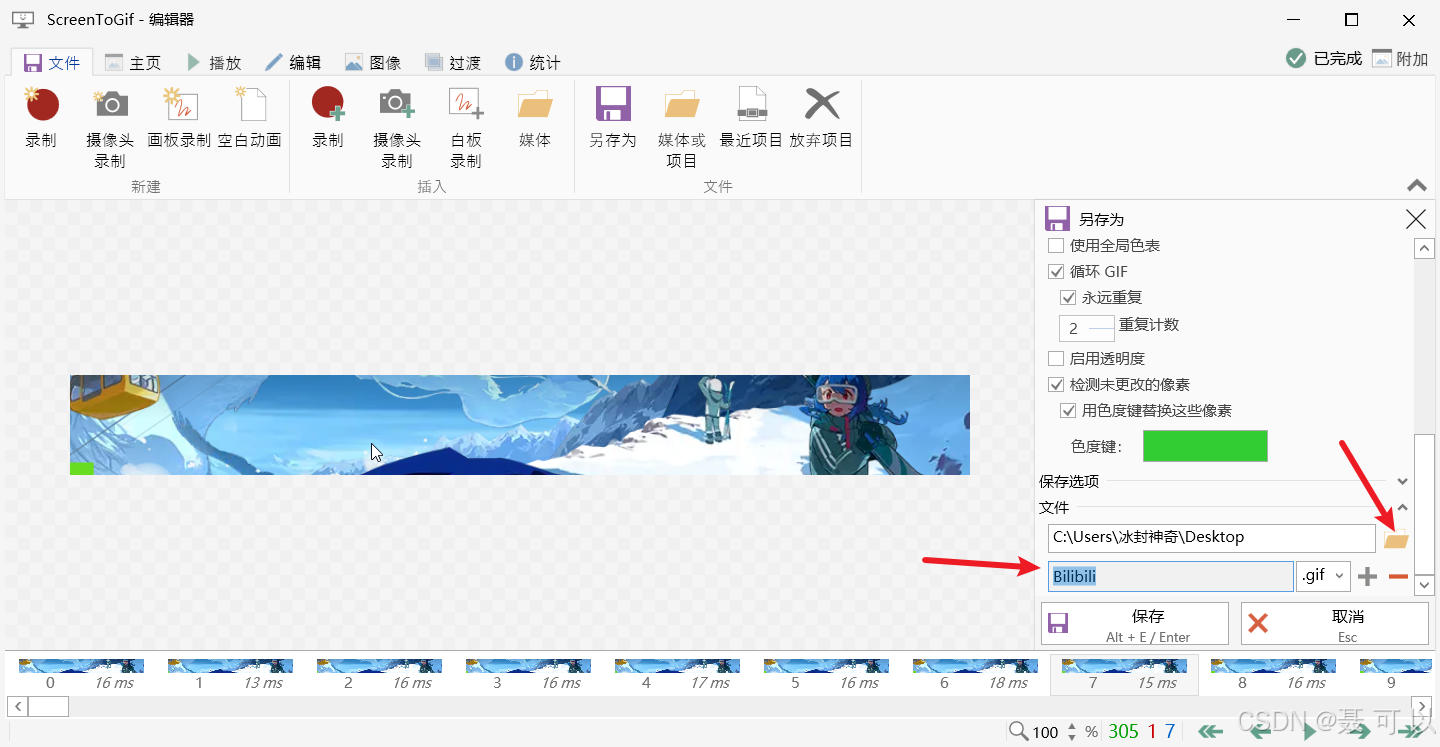This screenshot has width=1440, height=747.
Task: Switch to the 过渡 ribbon tab
Action: 453,62
